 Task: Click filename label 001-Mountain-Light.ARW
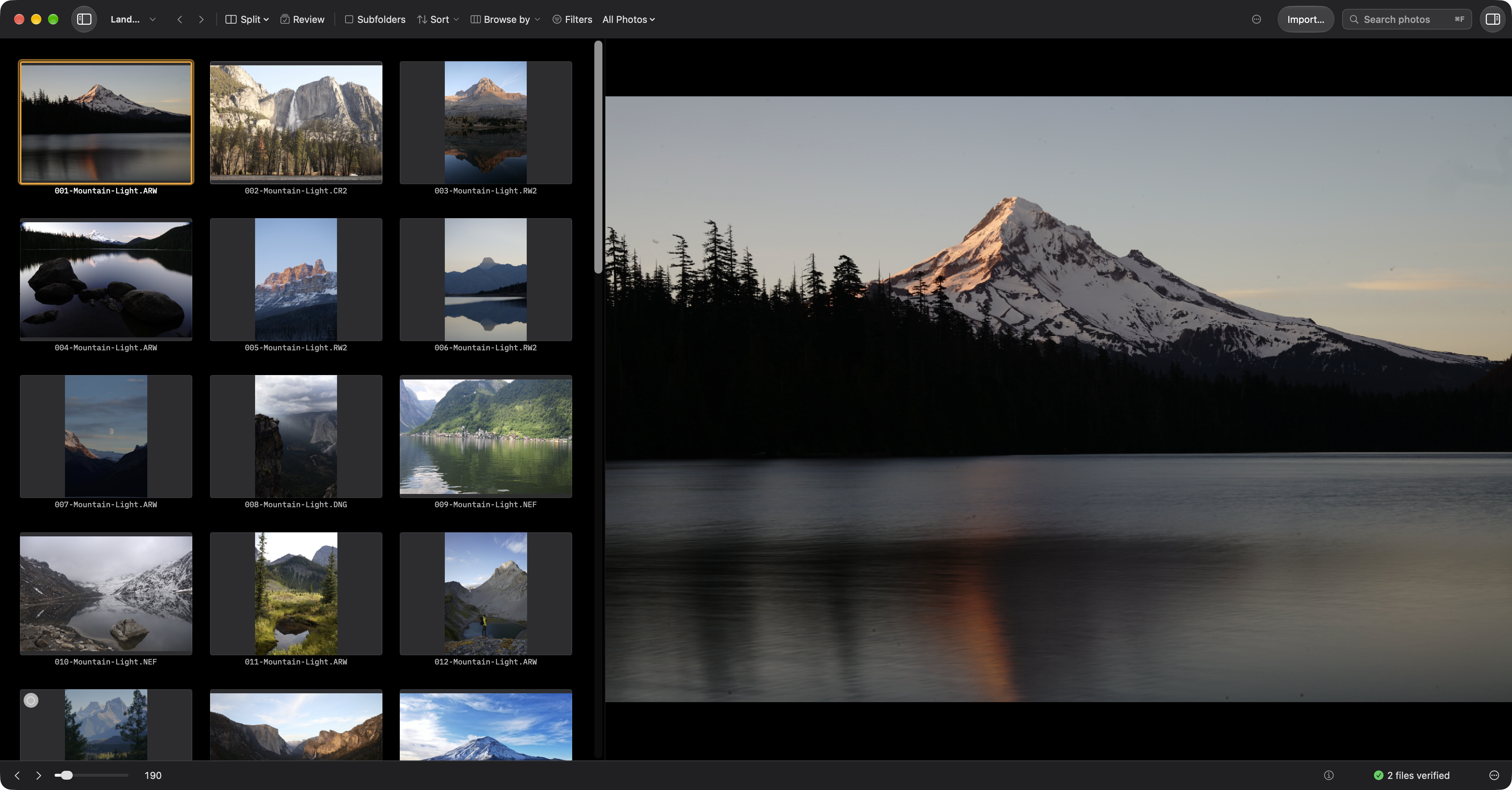[x=106, y=191]
